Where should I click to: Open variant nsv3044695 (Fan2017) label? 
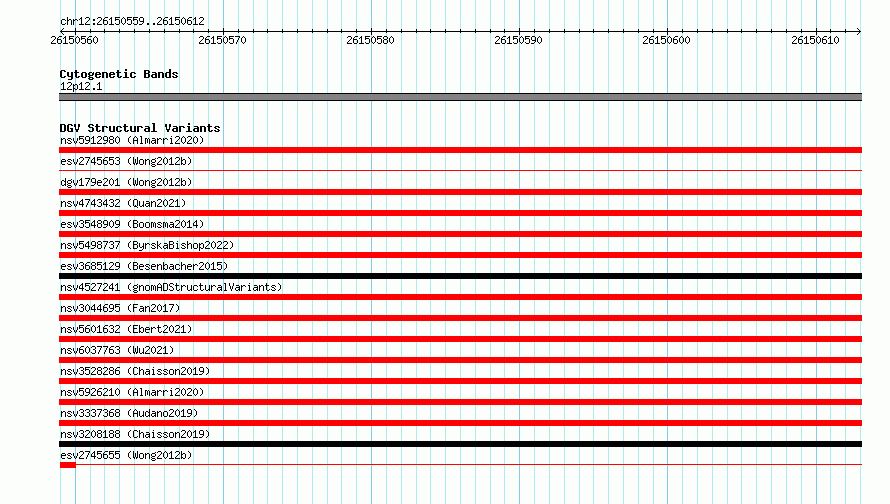click(120, 308)
